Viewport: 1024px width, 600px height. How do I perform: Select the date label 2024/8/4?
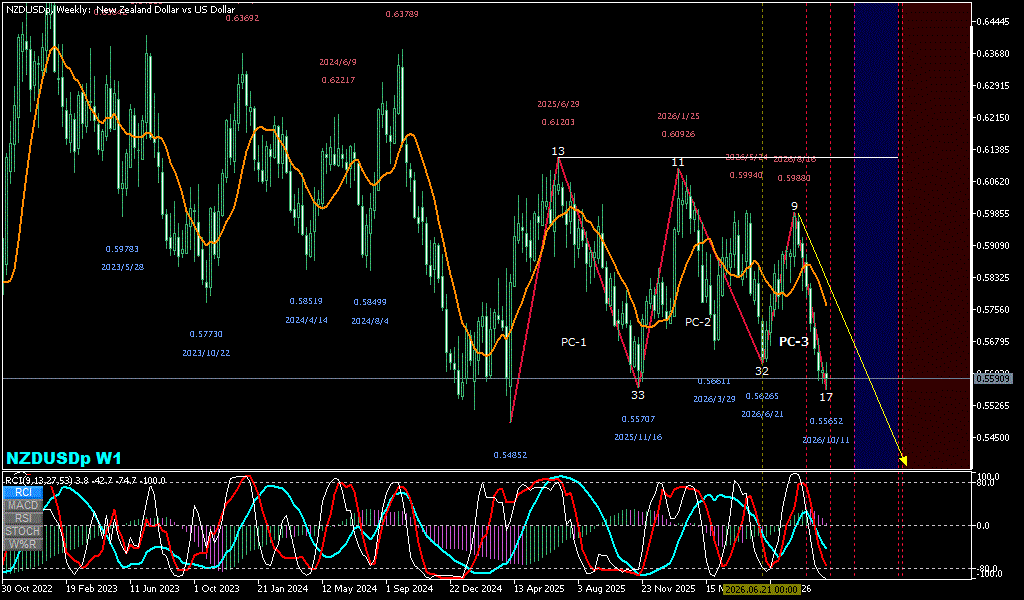(370, 321)
